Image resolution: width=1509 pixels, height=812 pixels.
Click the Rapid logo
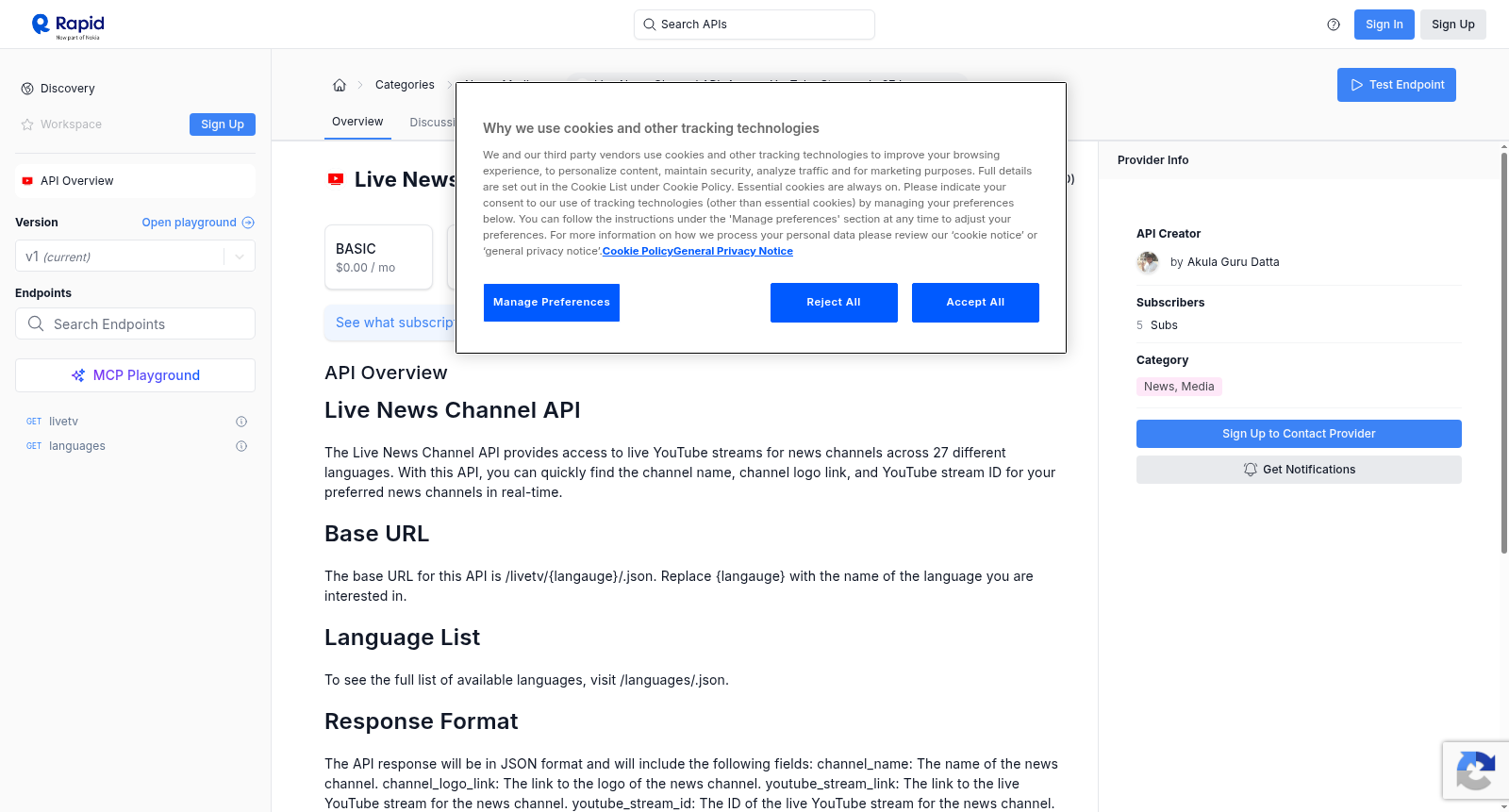click(68, 25)
